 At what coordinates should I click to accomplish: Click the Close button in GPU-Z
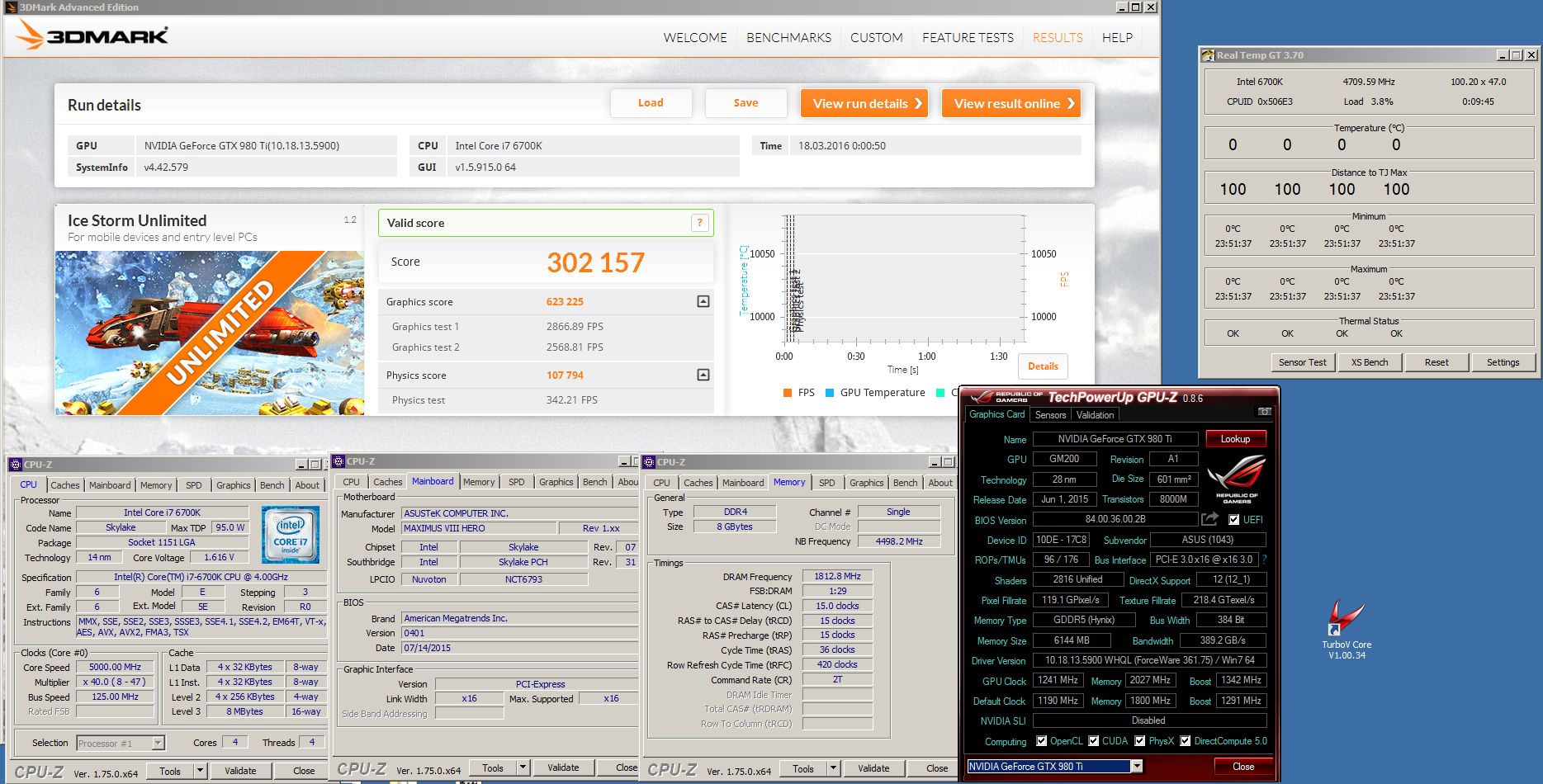tap(1243, 767)
